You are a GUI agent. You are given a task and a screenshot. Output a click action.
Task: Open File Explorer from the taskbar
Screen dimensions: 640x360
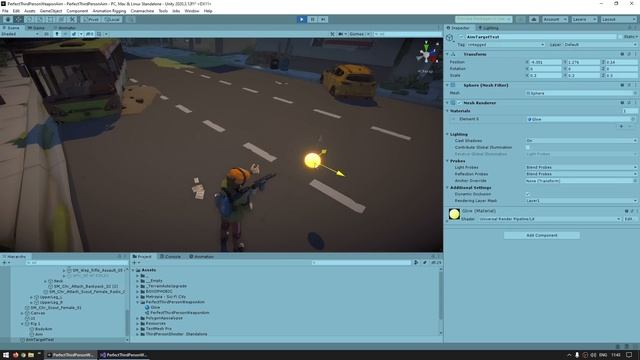[x=31, y=355]
